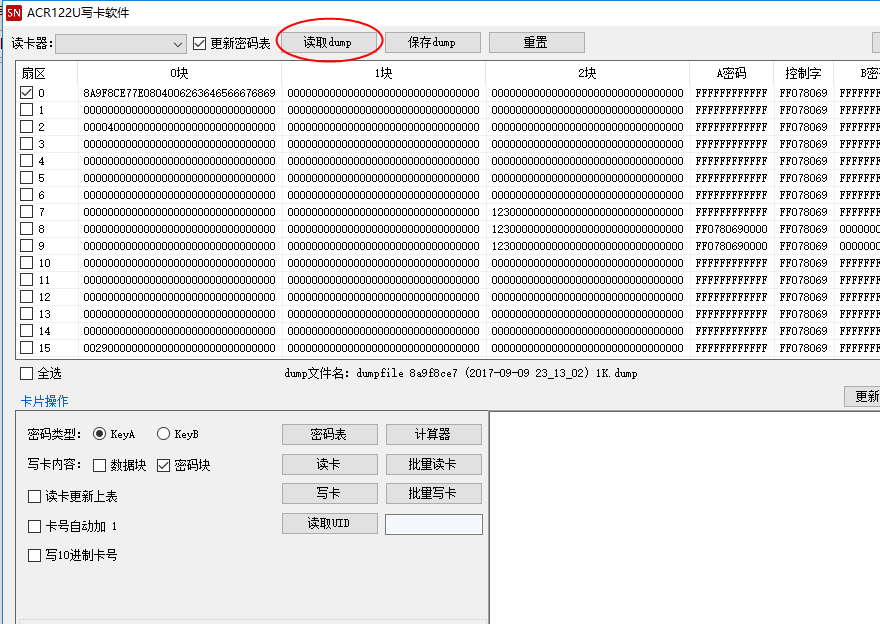Toggle the 密码块 checkbox

pos(163,465)
